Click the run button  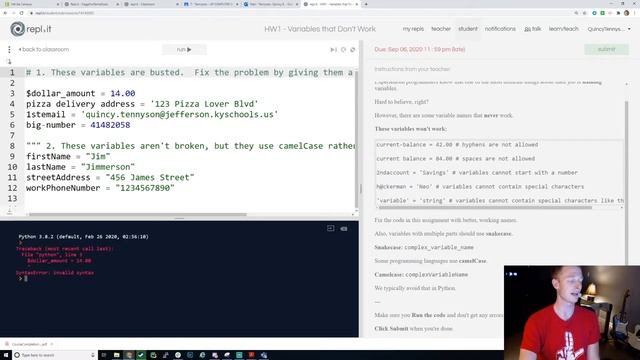tap(184, 49)
